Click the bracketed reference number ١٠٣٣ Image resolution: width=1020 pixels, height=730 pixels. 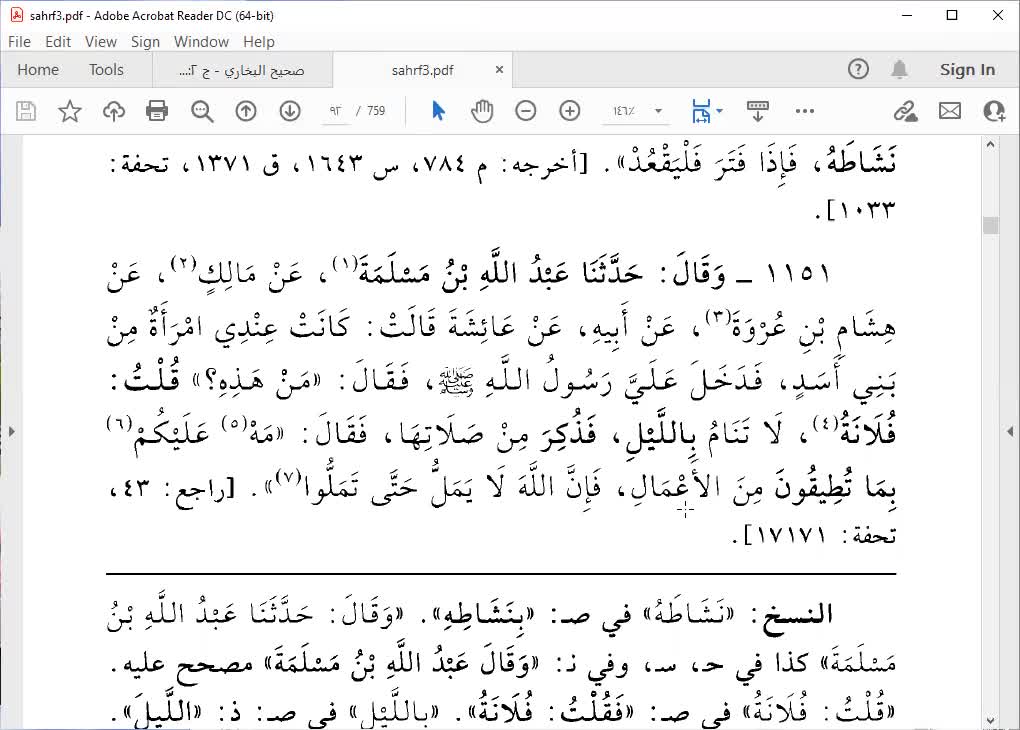coord(866,210)
